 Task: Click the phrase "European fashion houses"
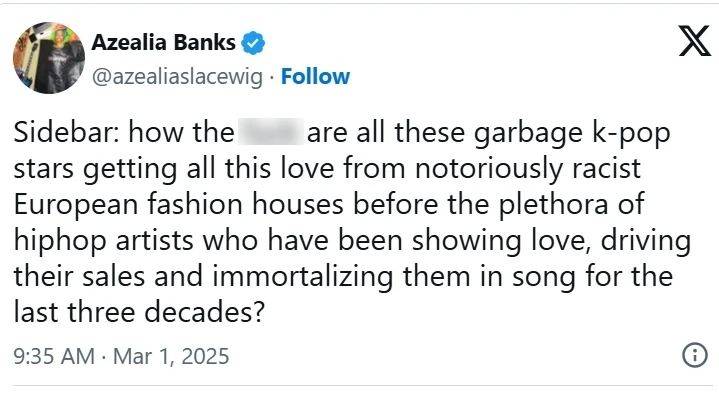click(178, 205)
